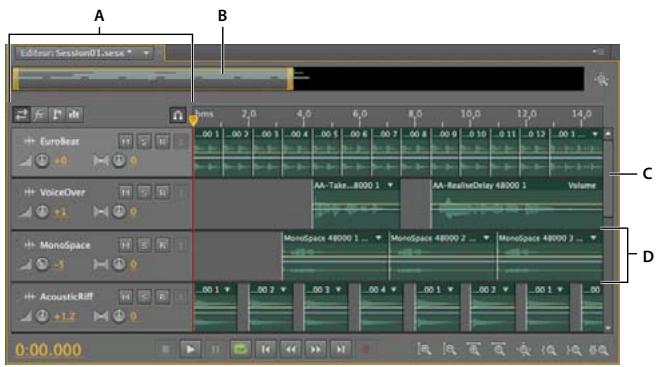Show the fx Effects track controls

(39, 114)
